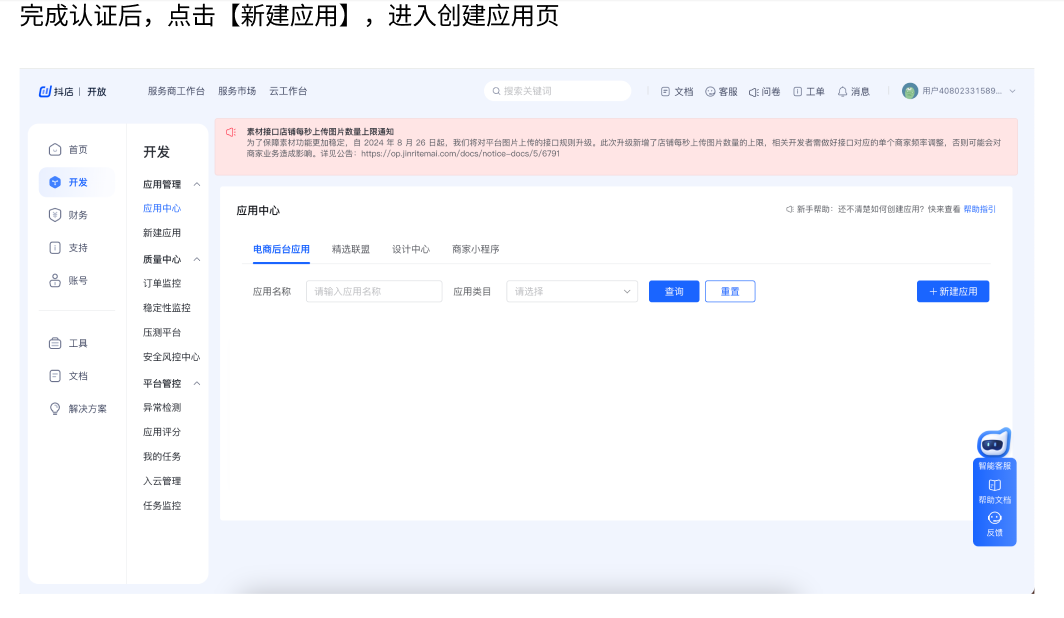Switch to 商家小程序 tab
Image resolution: width=1064 pixels, height=618 pixels.
pyautogui.click(x=476, y=249)
